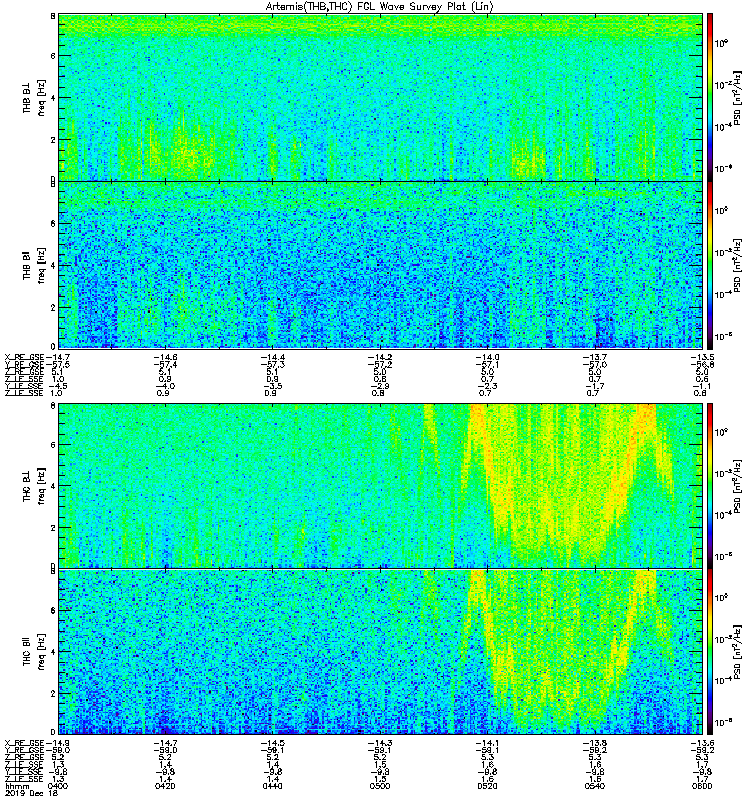Click the THC X_RE_GSE value '-13.6'

pyautogui.click(x=702, y=743)
